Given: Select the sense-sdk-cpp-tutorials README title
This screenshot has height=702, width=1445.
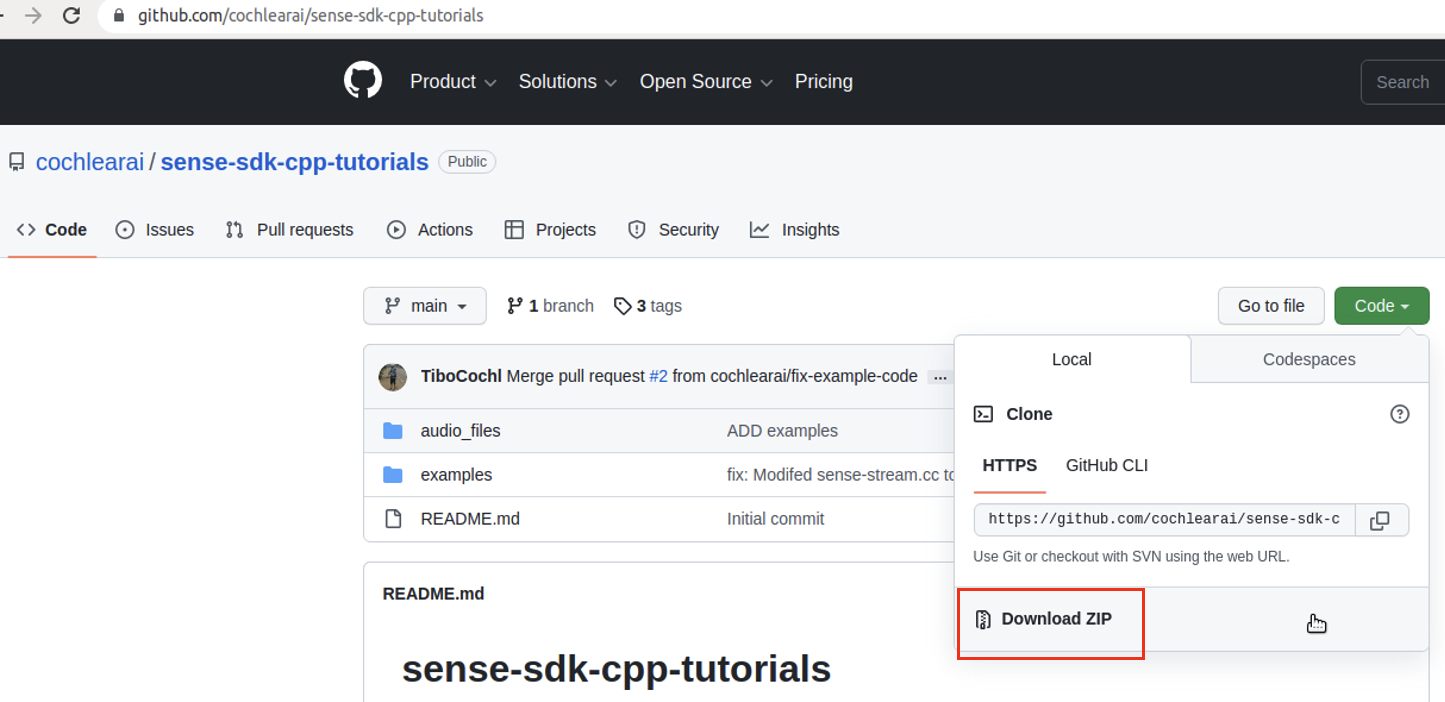Looking at the screenshot, I should (x=616, y=669).
